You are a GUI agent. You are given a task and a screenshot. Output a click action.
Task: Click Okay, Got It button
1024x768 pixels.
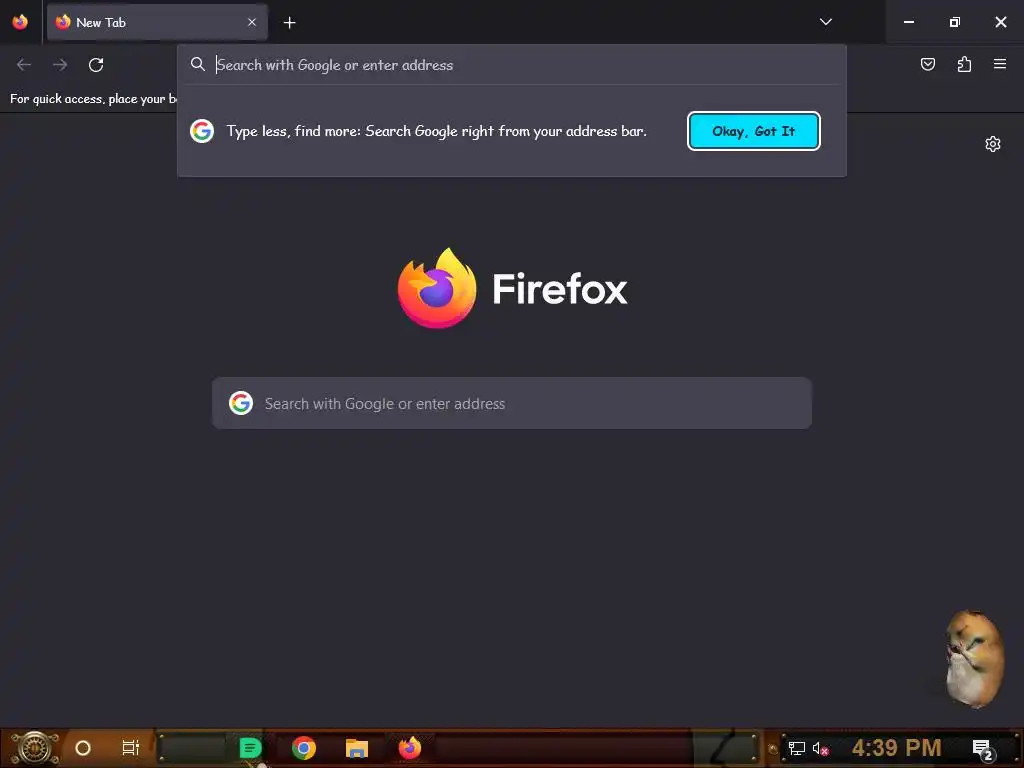coord(754,131)
